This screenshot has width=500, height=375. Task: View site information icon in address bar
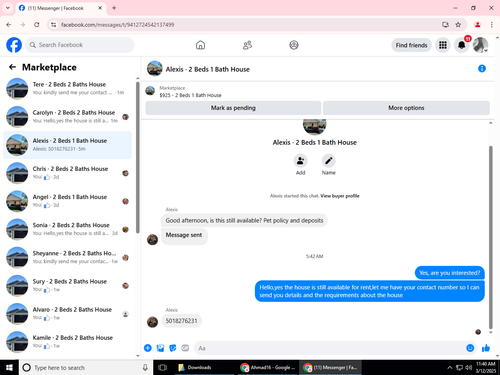coord(53,25)
